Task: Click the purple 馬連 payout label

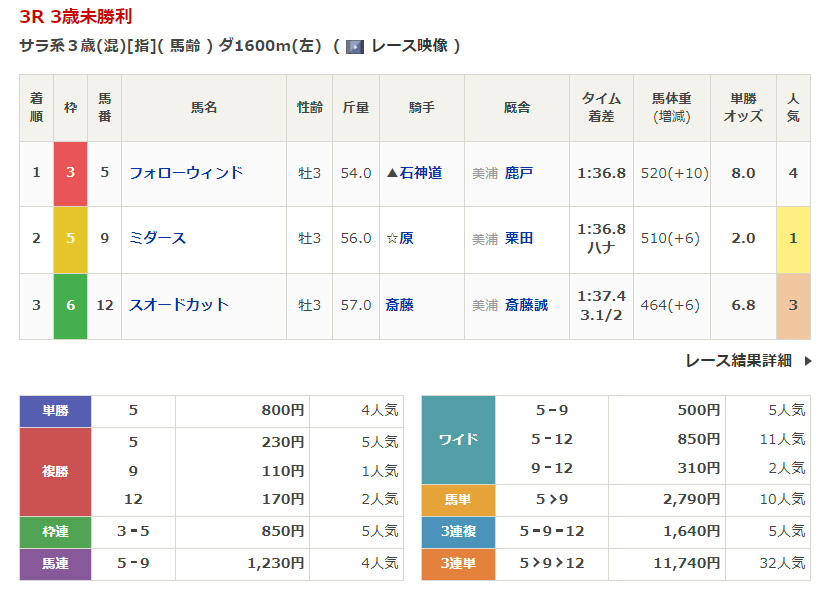Action: pos(55,564)
